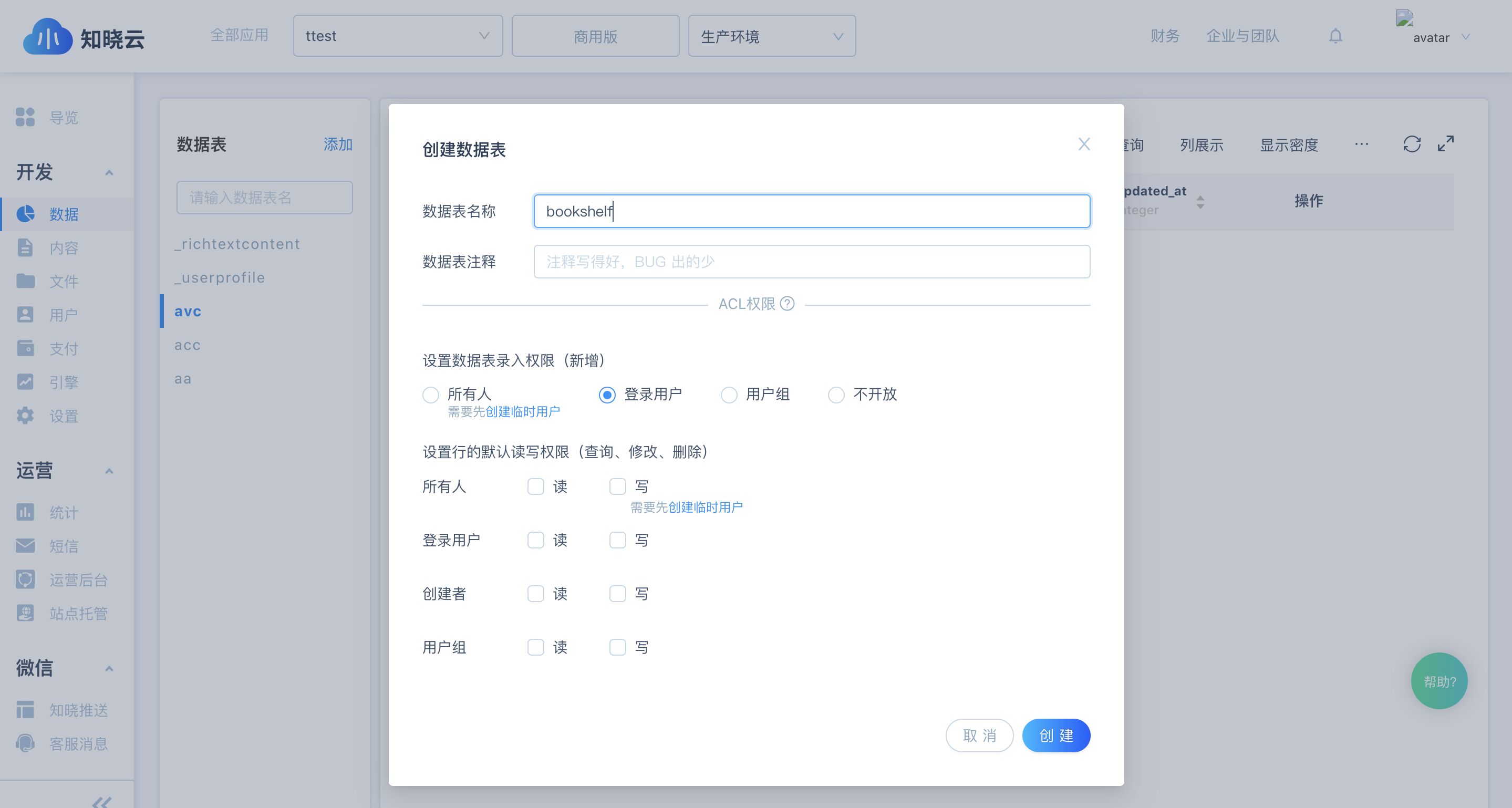
Task: Collapse the 开发 sidebar section
Action: tap(109, 172)
